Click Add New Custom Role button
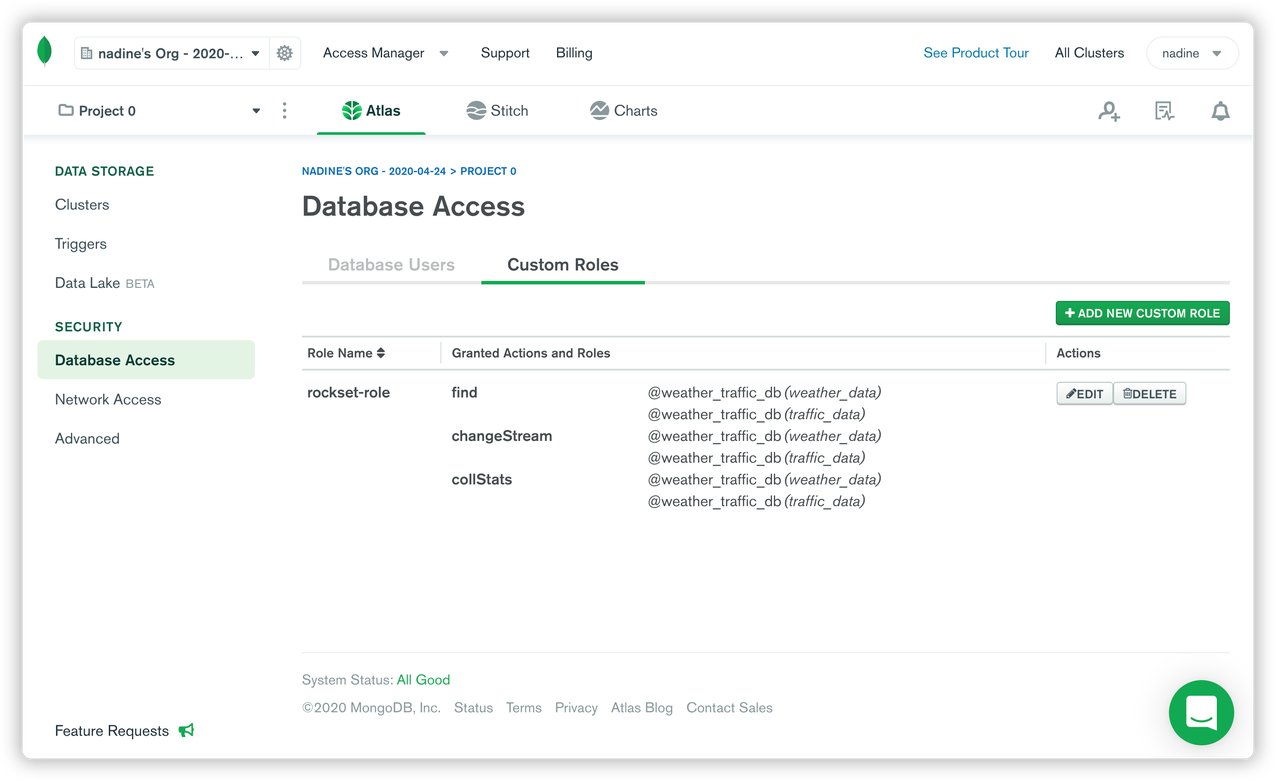Screen dimensions: 1276x781 [x=1142, y=313]
